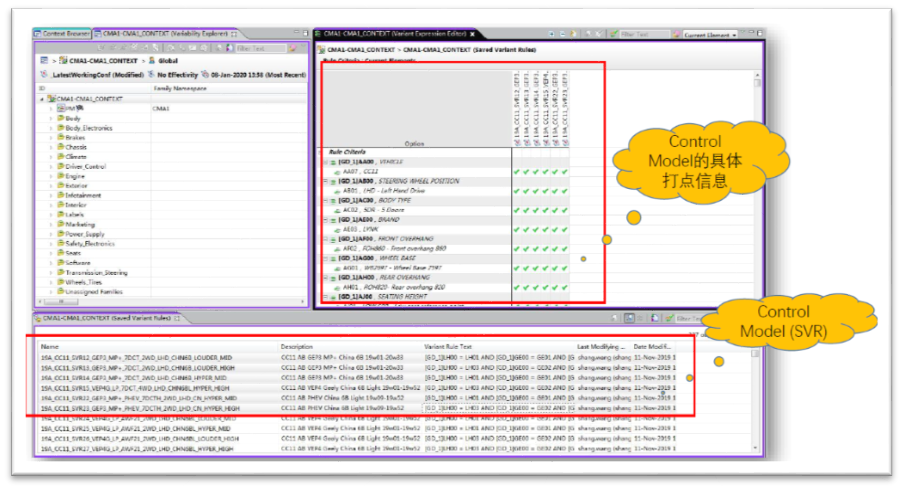Image resolution: width=903 pixels, height=490 pixels.
Task: Click the Engine folder icon in tree
Action: pyautogui.click(x=60, y=175)
